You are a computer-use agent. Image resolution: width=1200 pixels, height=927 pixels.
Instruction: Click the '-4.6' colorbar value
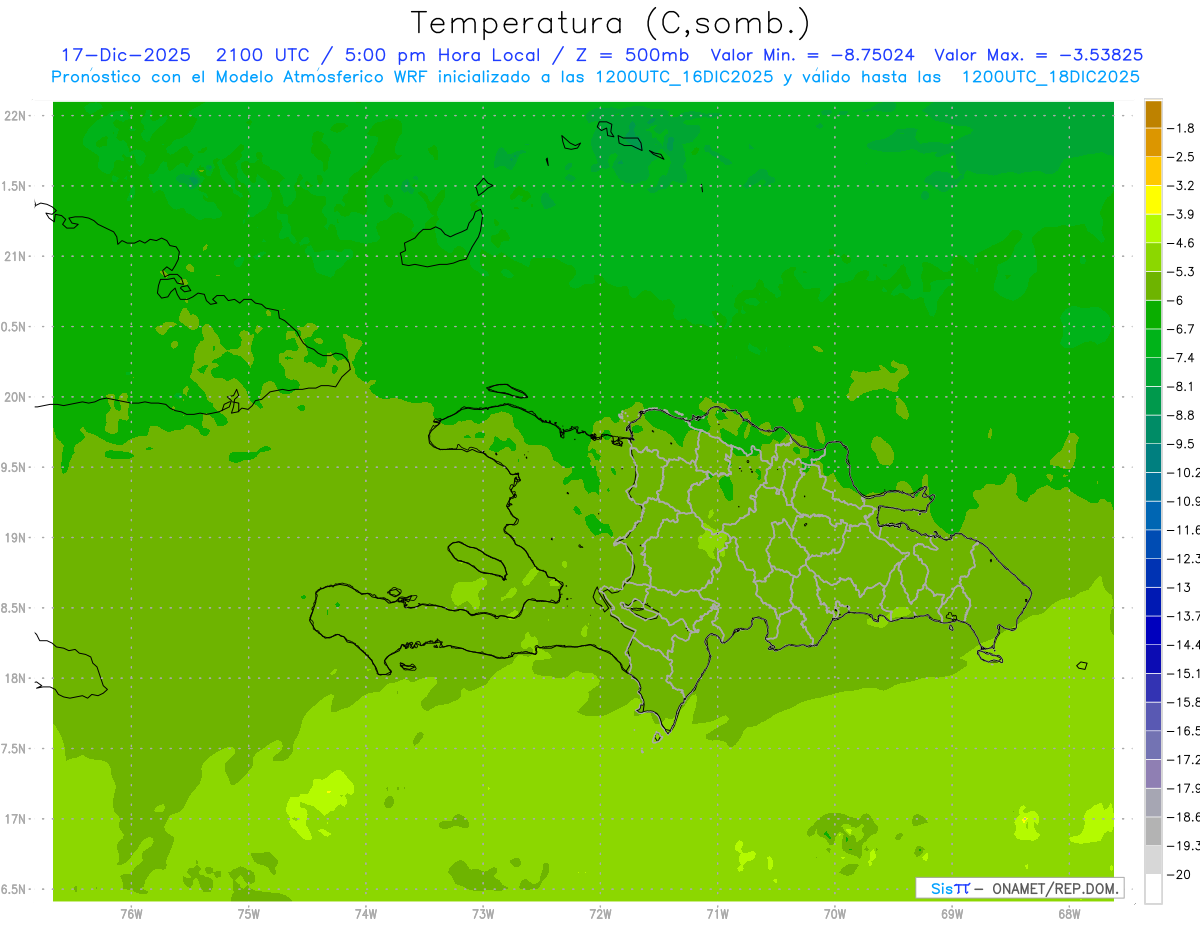click(x=1181, y=243)
